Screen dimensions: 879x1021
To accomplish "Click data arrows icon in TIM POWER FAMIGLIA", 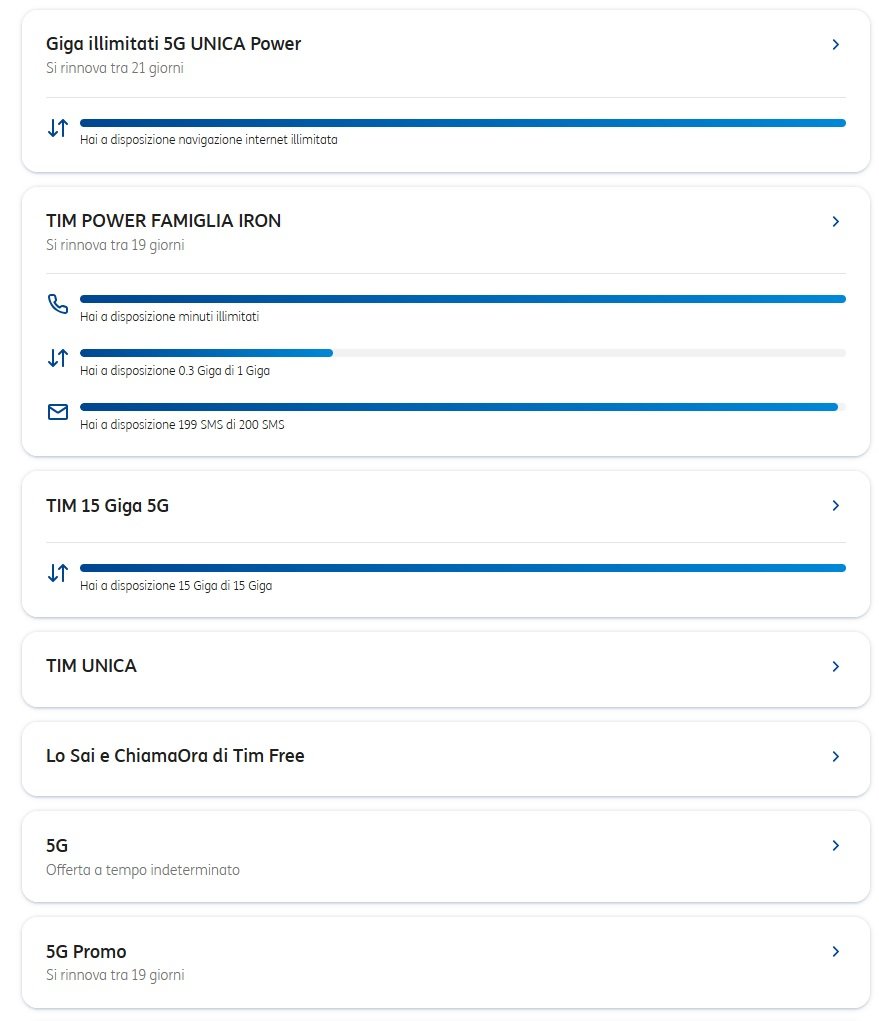I will point(58,357).
